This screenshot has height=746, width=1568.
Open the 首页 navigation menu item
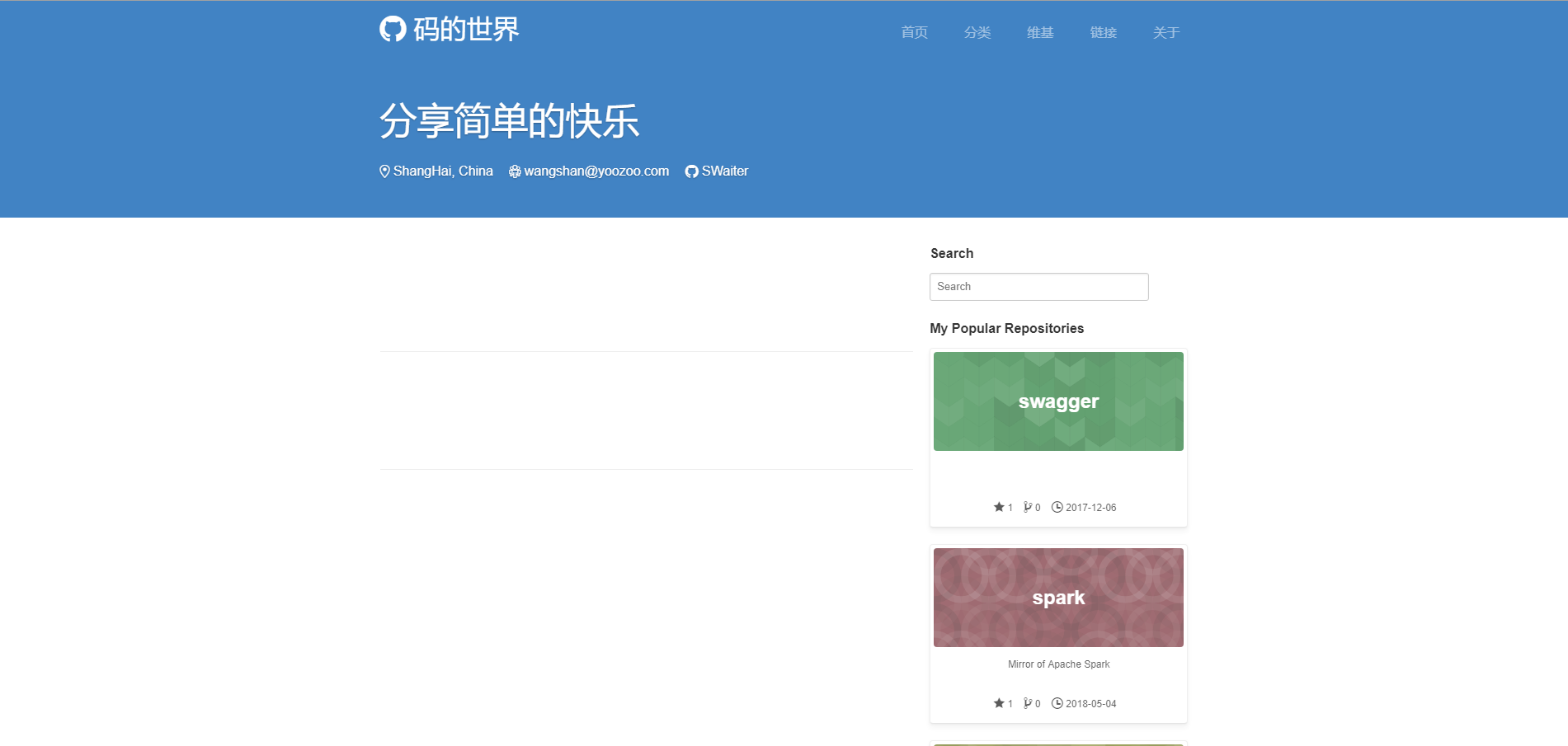[x=913, y=32]
